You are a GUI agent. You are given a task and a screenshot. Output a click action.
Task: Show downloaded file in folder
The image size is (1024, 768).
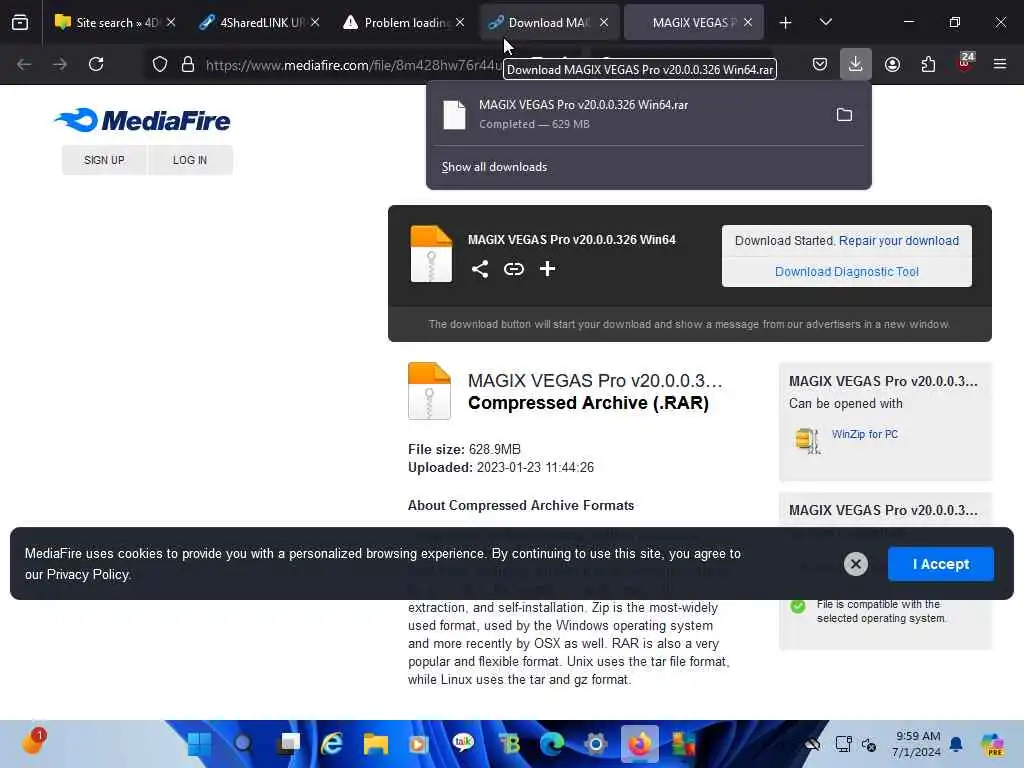(x=844, y=115)
